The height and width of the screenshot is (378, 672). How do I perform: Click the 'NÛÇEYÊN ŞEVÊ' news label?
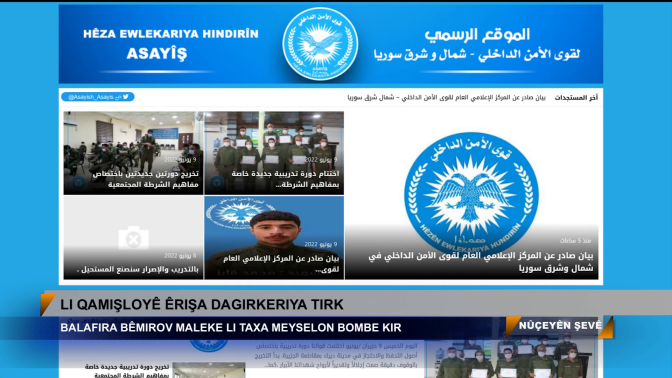560,326
